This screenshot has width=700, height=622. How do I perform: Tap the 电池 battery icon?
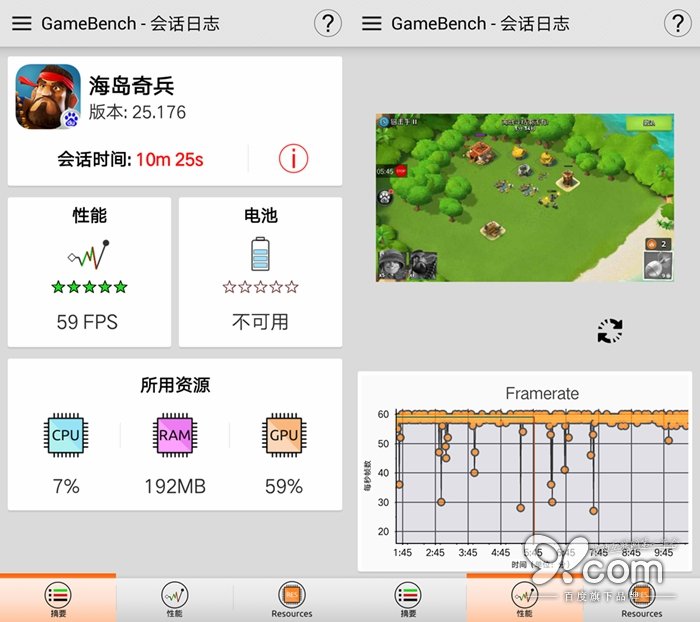260,254
